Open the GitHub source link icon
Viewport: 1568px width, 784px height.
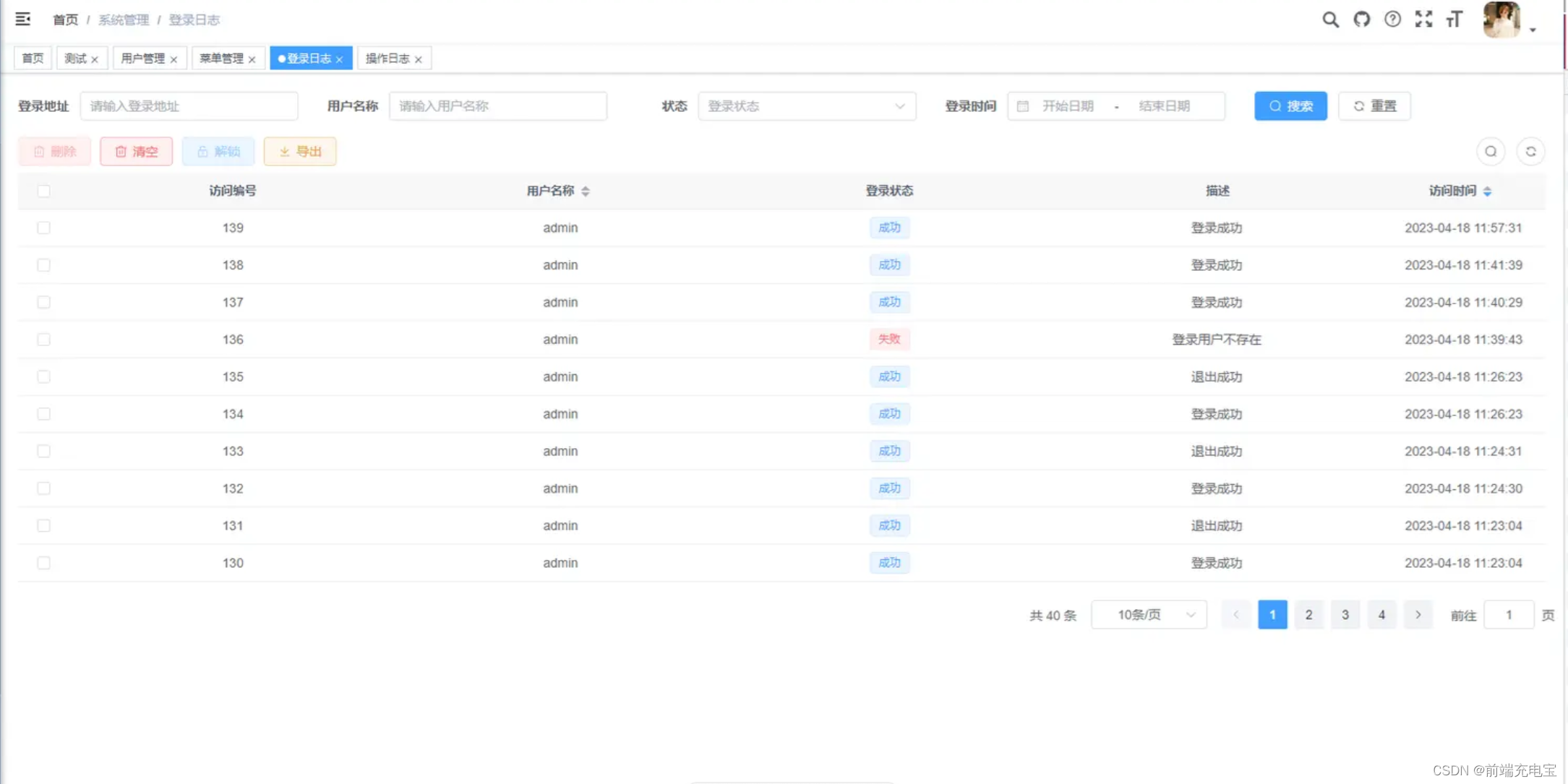tap(1361, 20)
